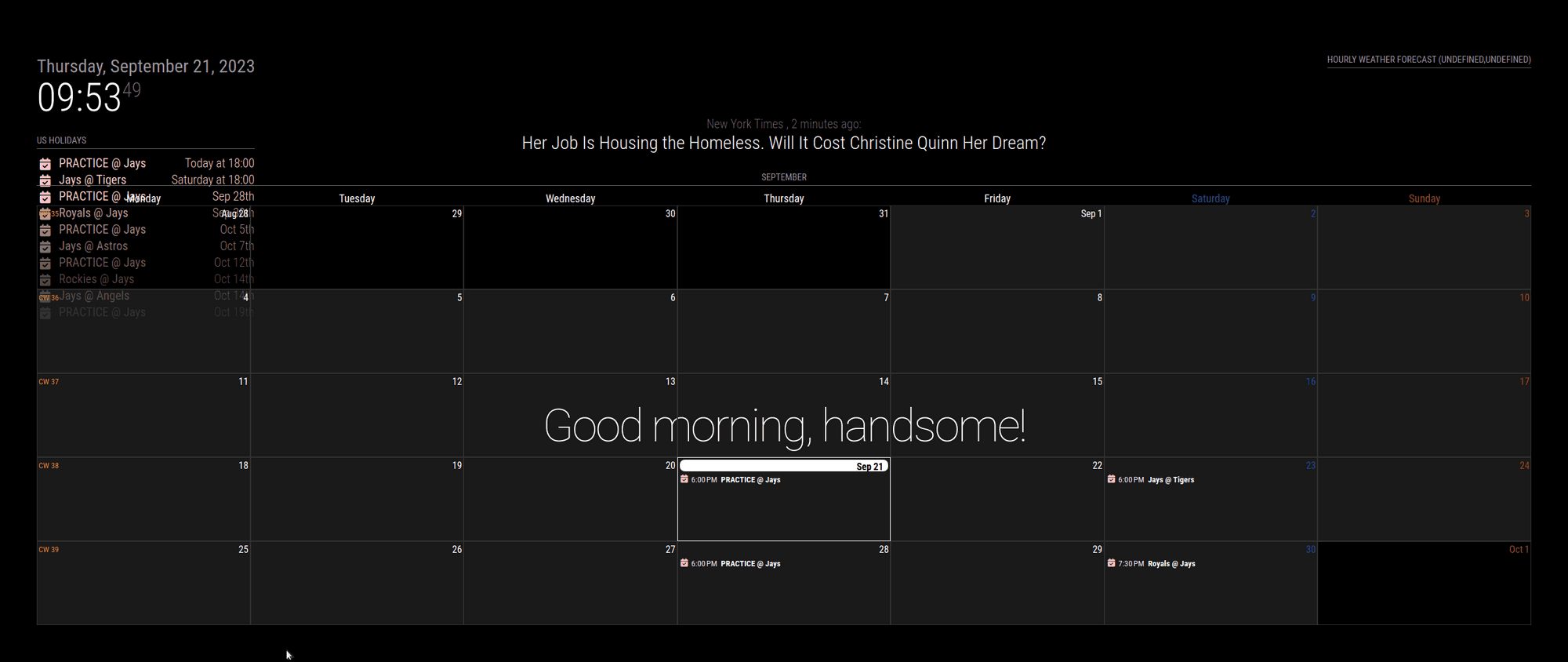Click day number 26 in the calendar
Screen dimensions: 1568x662
pos(457,549)
